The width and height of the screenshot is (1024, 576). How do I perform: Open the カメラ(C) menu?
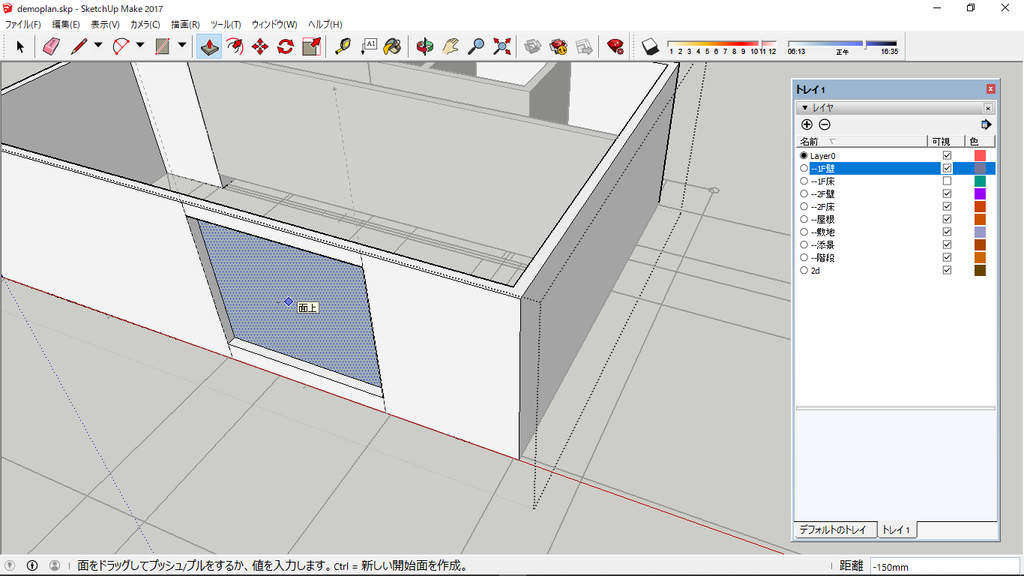(x=144, y=24)
